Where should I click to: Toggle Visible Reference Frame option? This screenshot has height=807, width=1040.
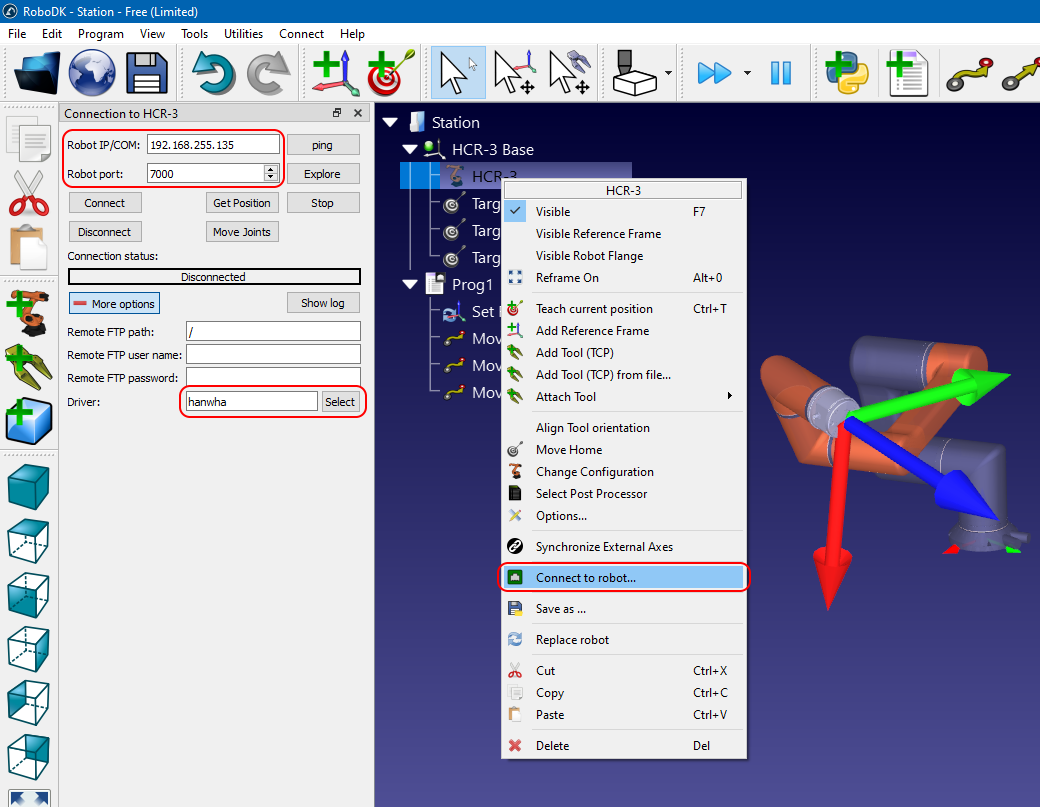tap(598, 234)
